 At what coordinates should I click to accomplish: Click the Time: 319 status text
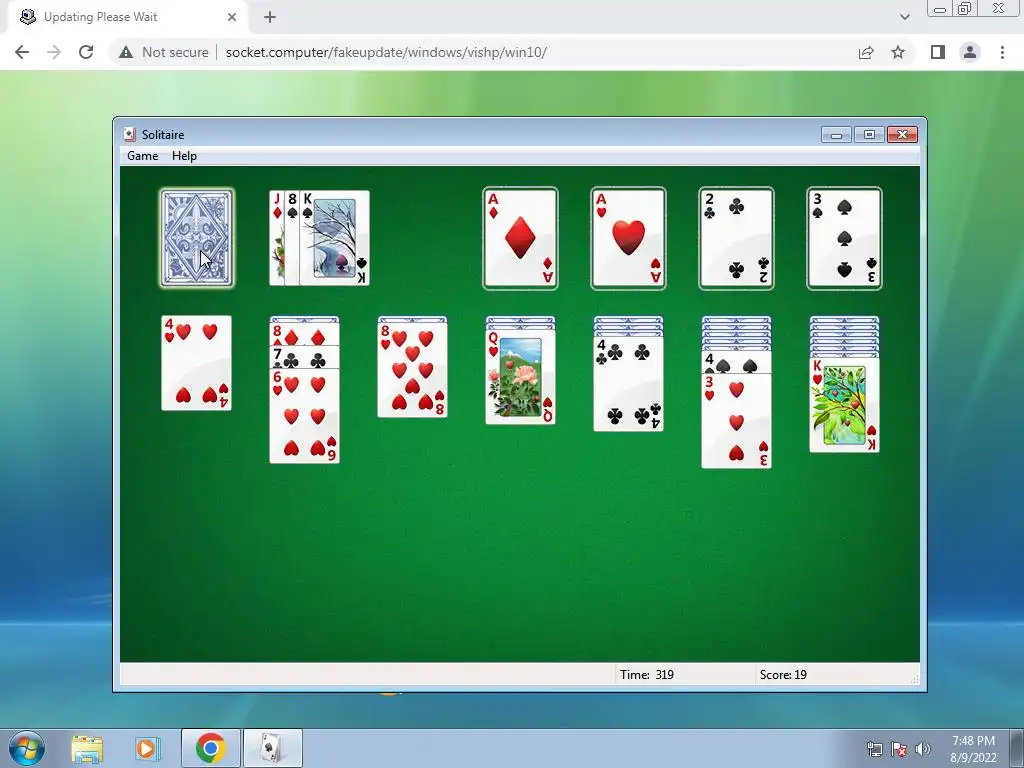coord(647,675)
